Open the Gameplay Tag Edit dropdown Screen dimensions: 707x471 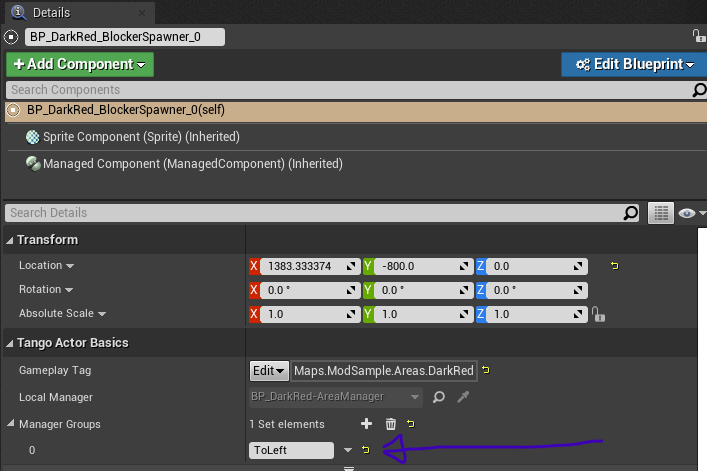click(x=269, y=371)
